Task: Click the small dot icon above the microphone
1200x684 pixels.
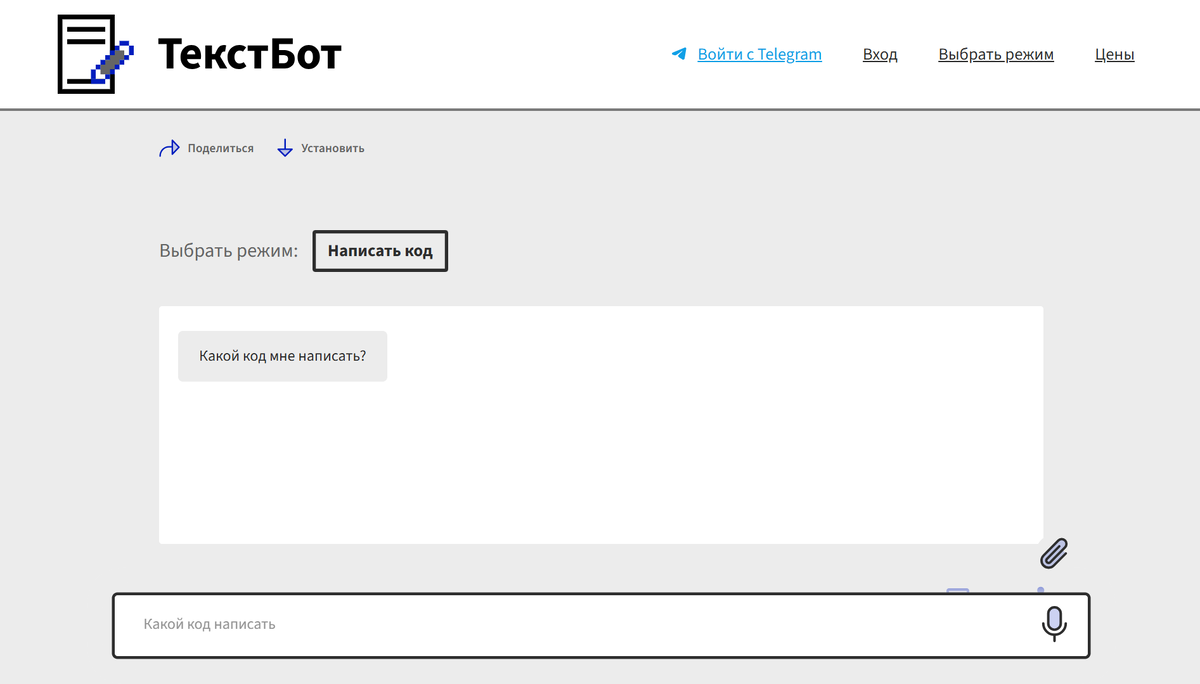Action: (1041, 589)
